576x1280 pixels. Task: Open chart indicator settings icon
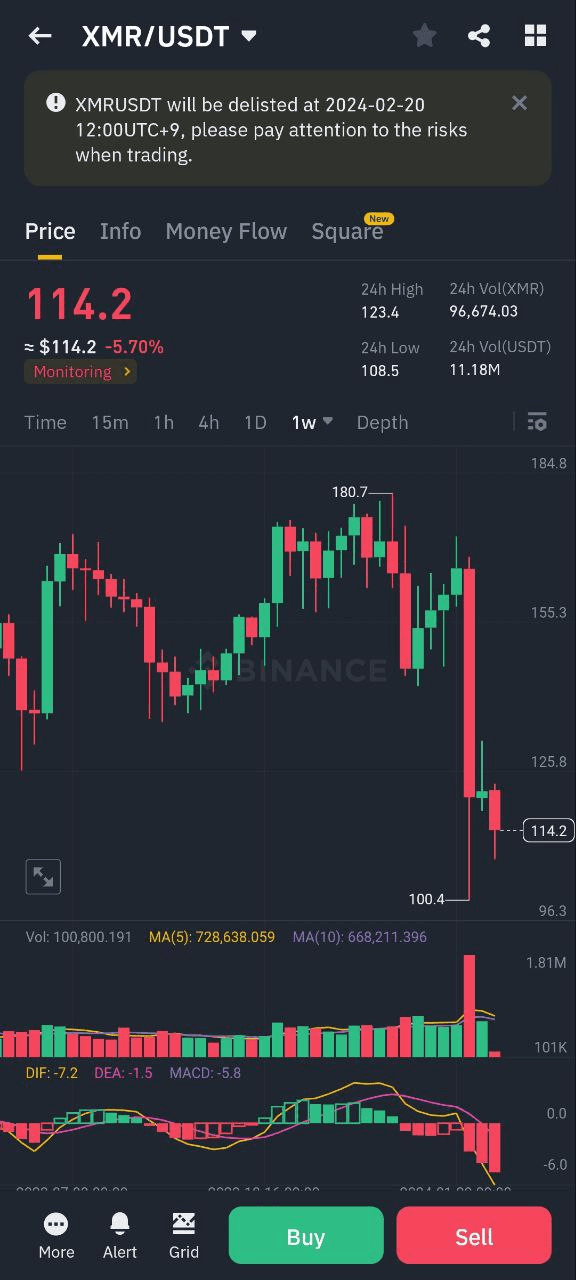click(537, 421)
